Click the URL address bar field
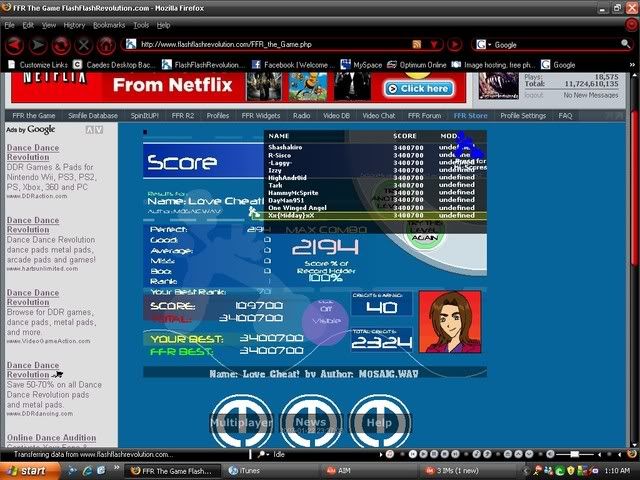The image size is (640, 480). pyautogui.click(x=270, y=45)
